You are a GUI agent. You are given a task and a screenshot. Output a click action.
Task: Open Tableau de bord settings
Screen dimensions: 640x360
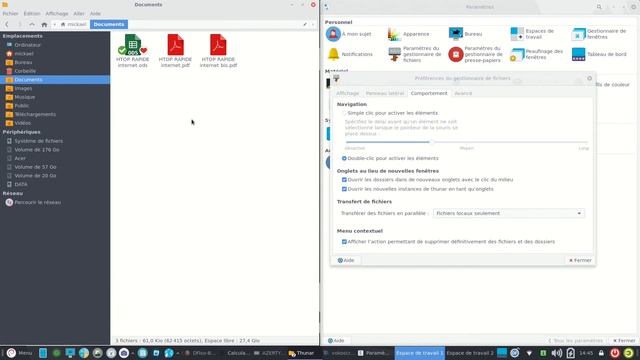pos(599,54)
